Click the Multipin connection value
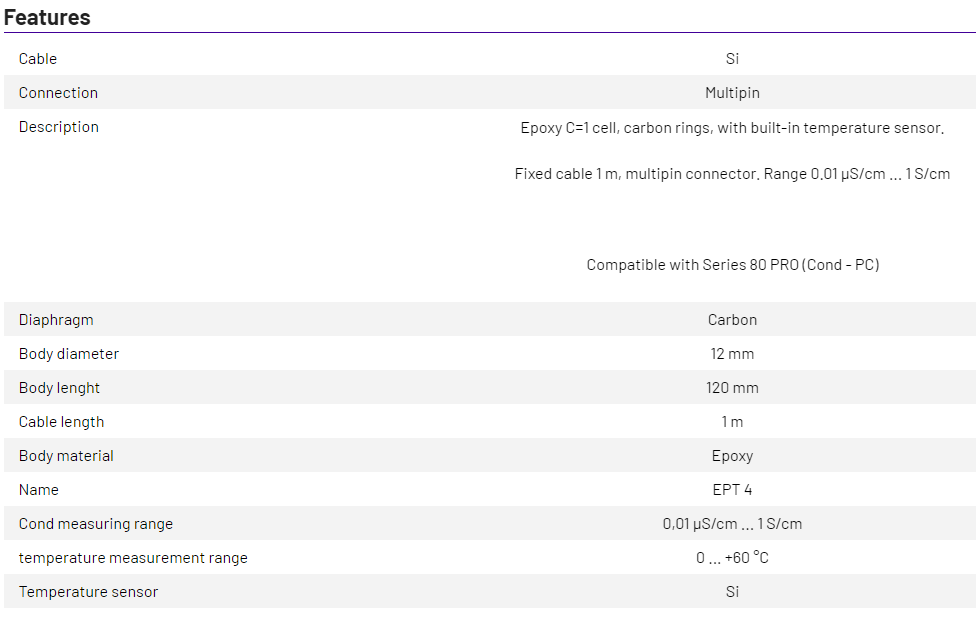Screen dimensions: 980x618 [732, 93]
